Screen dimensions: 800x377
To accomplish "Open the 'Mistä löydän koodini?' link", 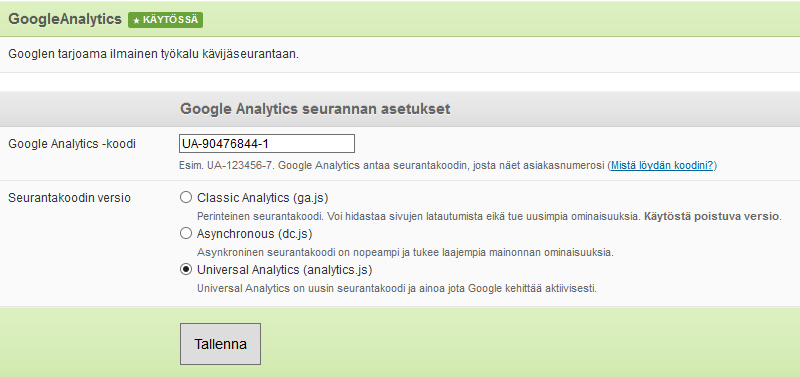I will [x=662, y=165].
